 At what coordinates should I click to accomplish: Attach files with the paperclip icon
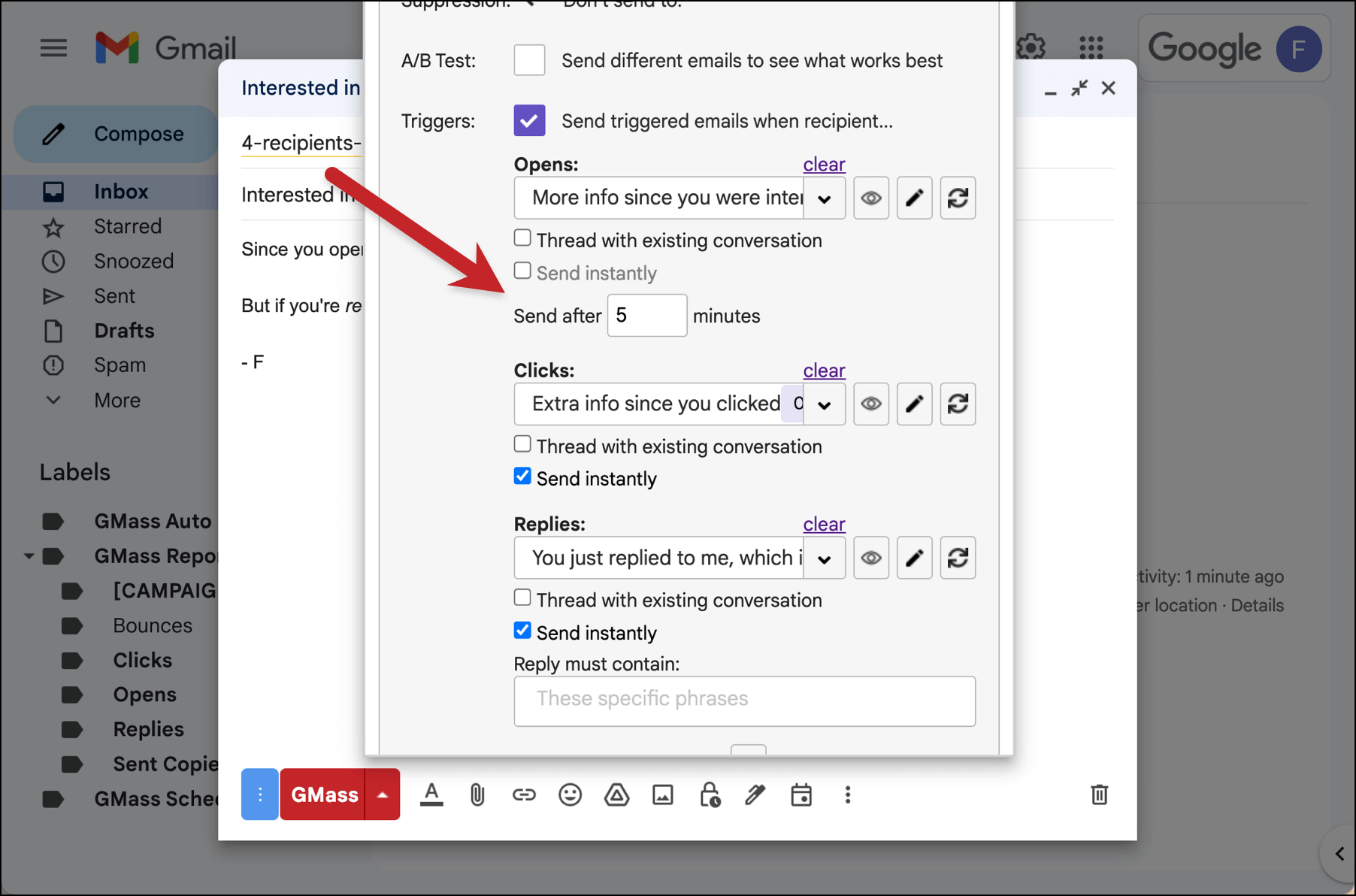477,795
